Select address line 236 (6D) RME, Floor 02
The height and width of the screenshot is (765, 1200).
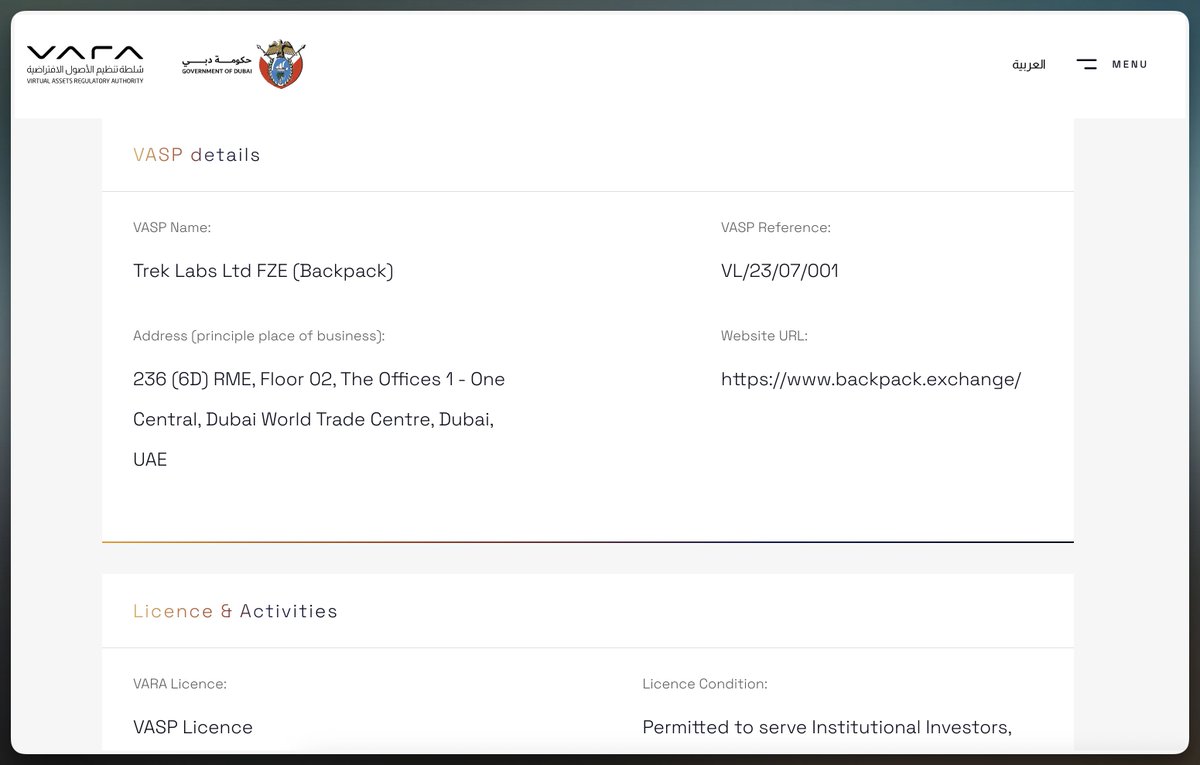[x=319, y=380]
